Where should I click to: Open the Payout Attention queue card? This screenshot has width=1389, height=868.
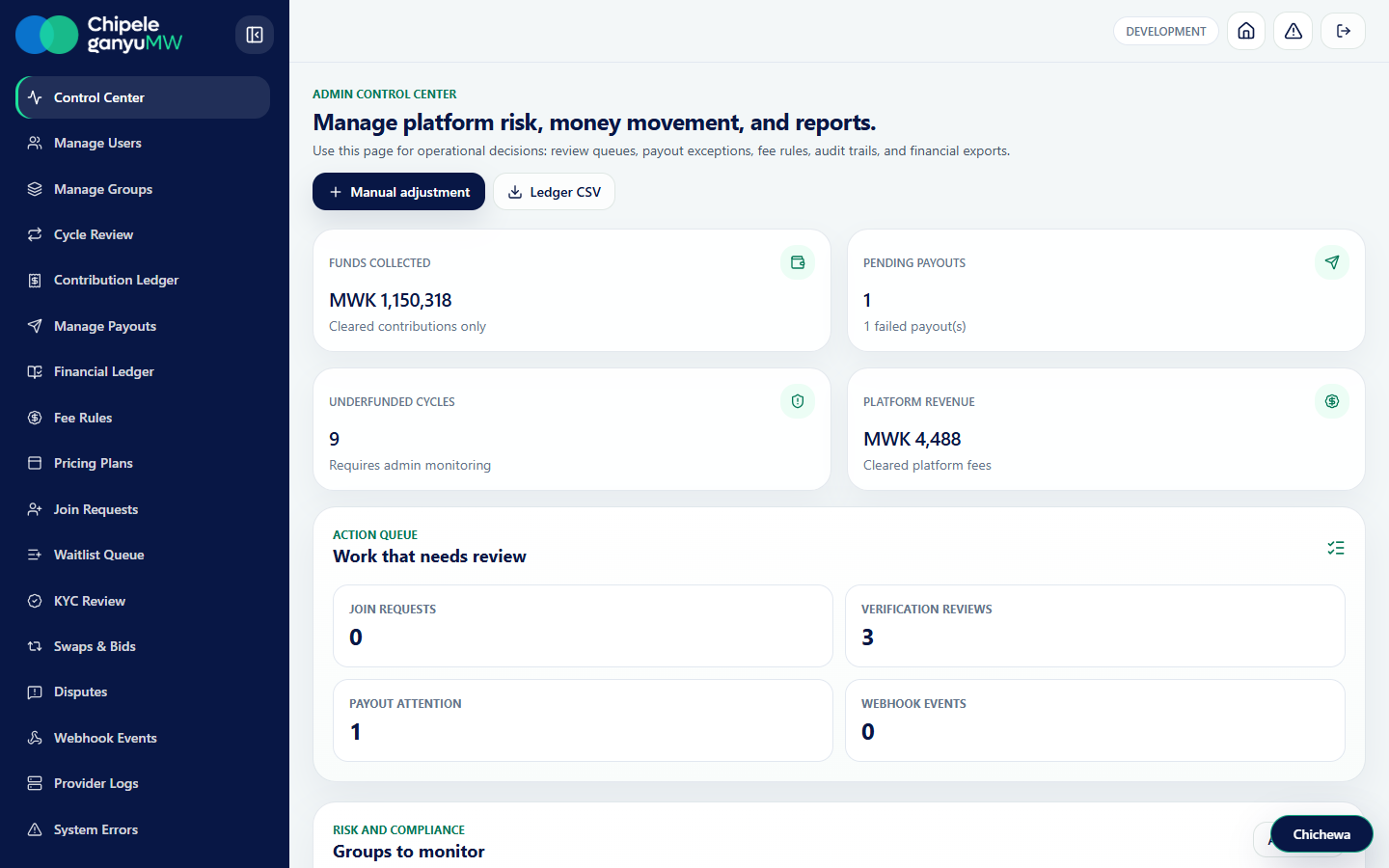click(x=583, y=720)
